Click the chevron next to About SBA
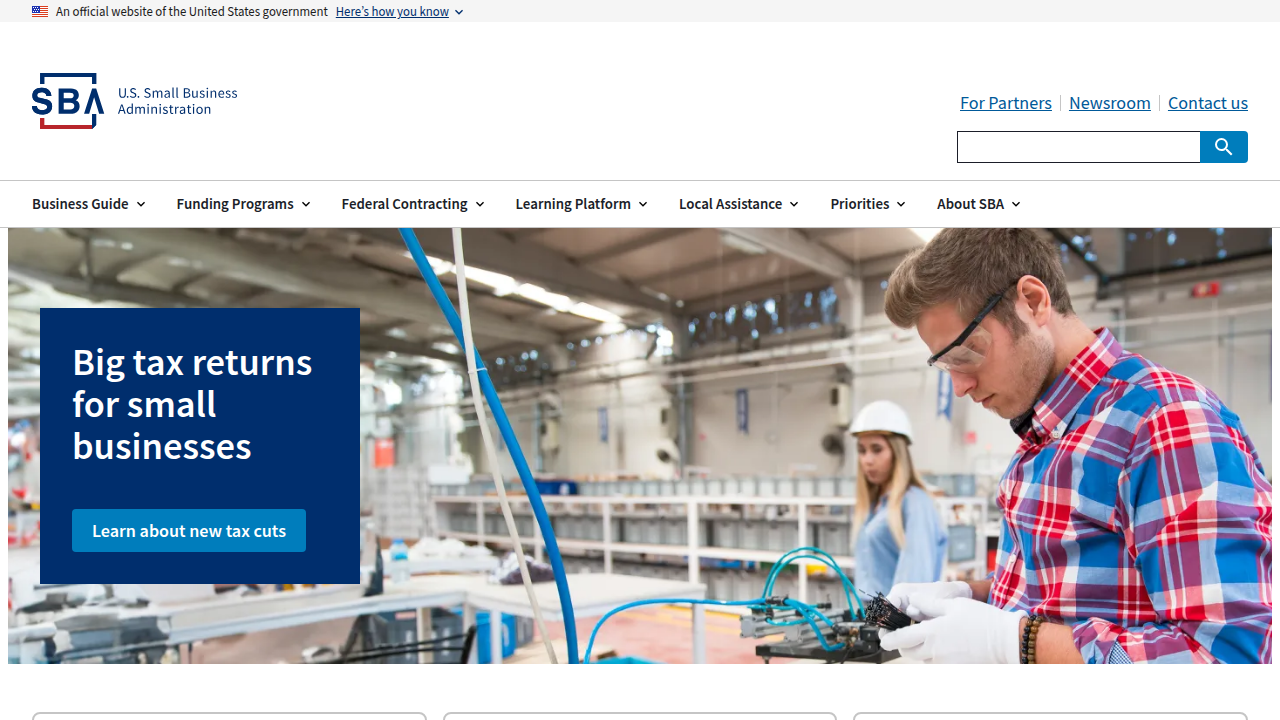The image size is (1280, 720). click(1016, 203)
